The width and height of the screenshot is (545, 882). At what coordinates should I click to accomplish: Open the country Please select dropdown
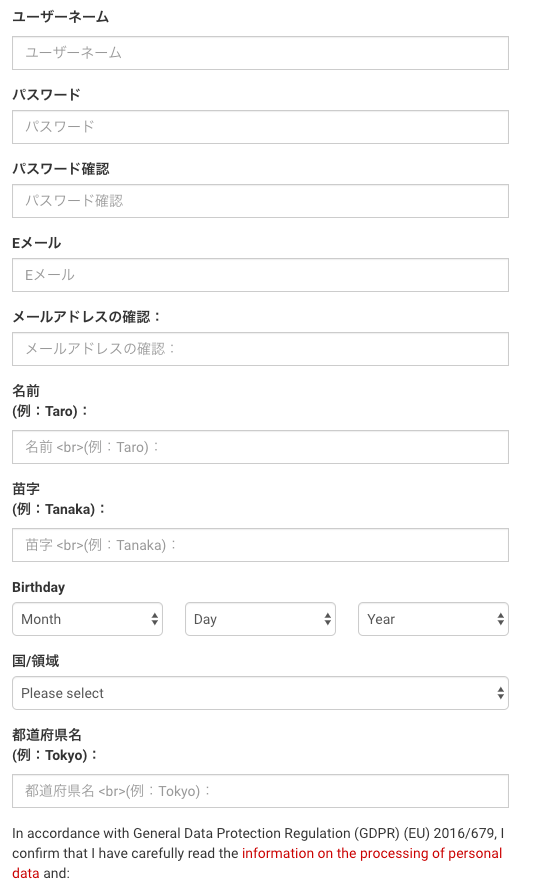(260, 693)
